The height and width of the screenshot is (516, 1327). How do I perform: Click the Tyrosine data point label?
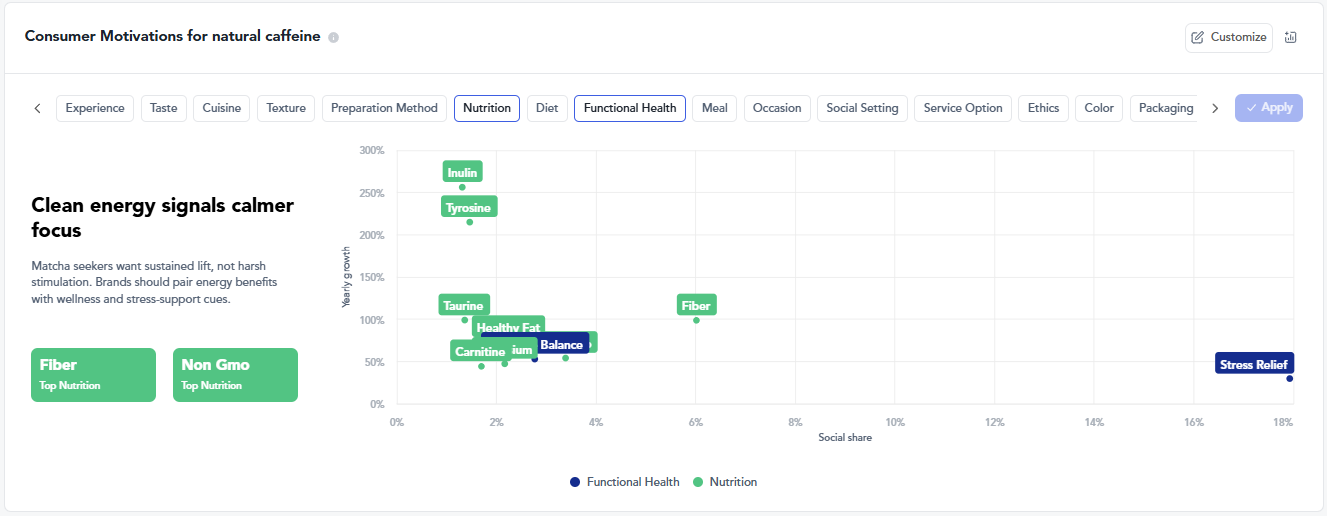tap(468, 207)
